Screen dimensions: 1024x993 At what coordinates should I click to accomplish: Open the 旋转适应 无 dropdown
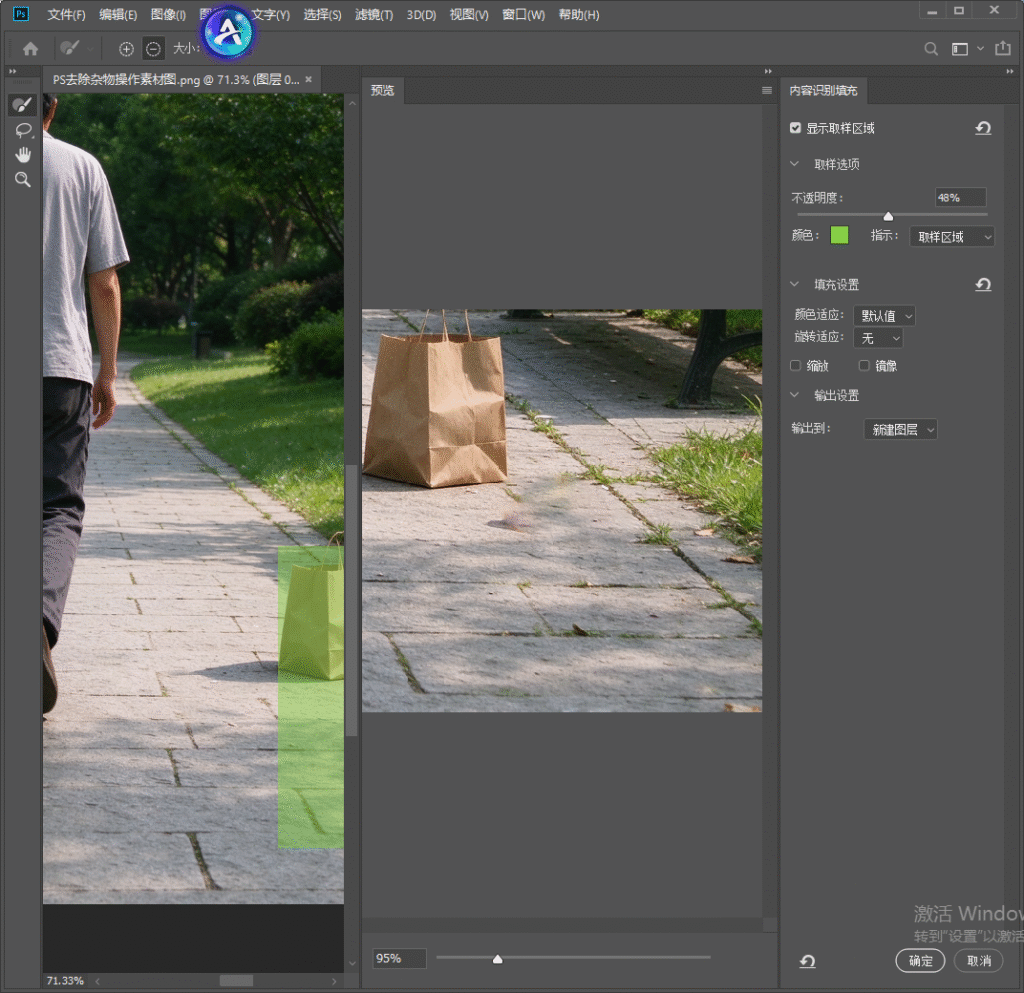pyautogui.click(x=878, y=338)
